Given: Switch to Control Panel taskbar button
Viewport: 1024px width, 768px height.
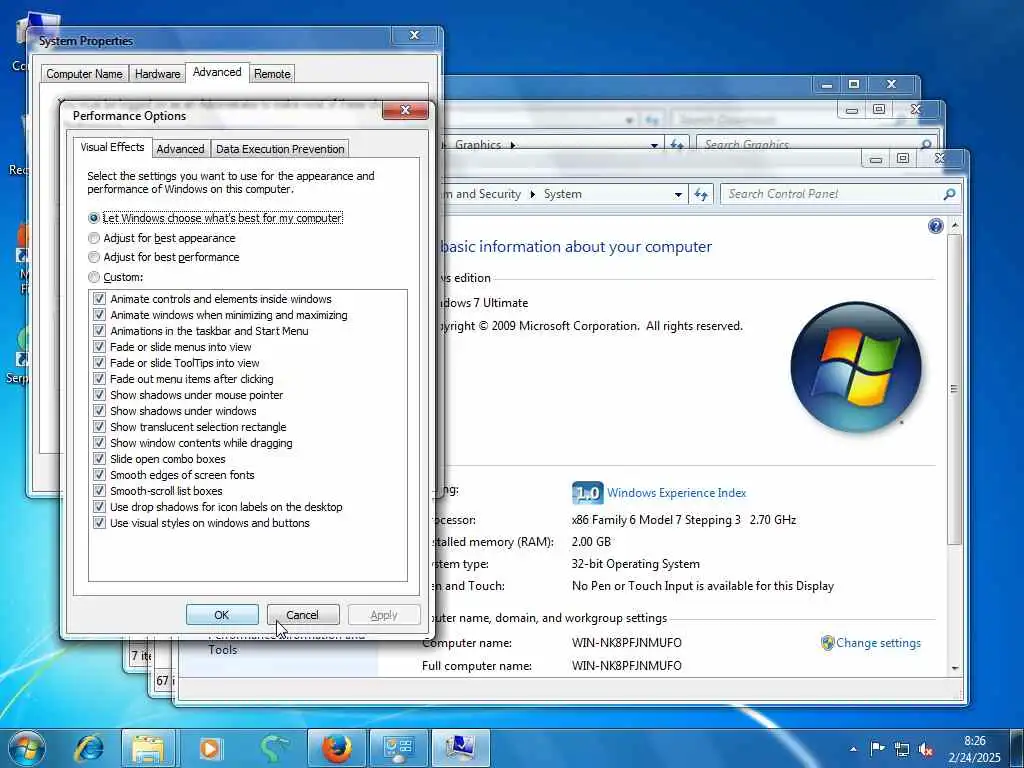Looking at the screenshot, I should coord(399,748).
